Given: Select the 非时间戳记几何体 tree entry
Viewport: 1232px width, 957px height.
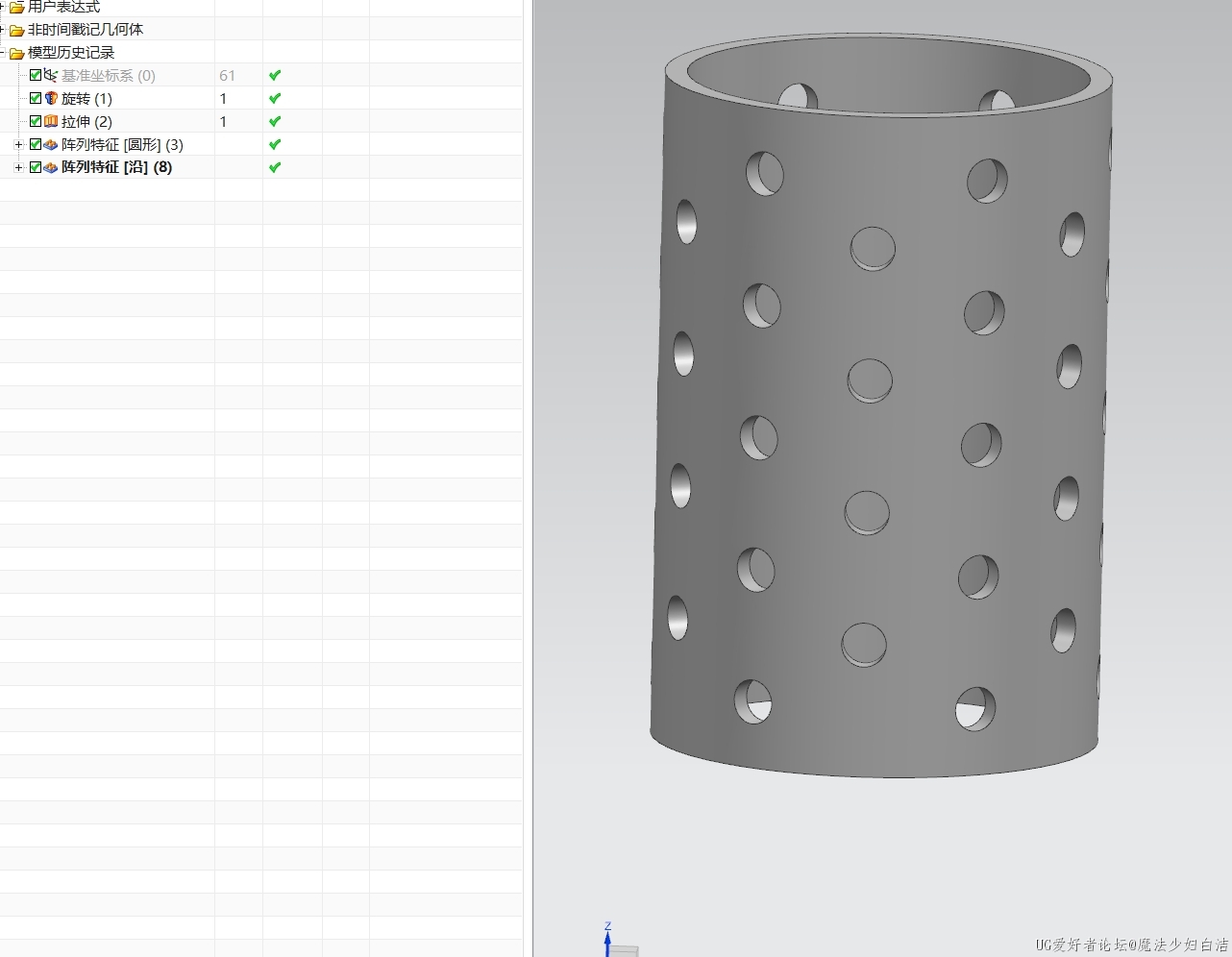Looking at the screenshot, I should point(86,30).
